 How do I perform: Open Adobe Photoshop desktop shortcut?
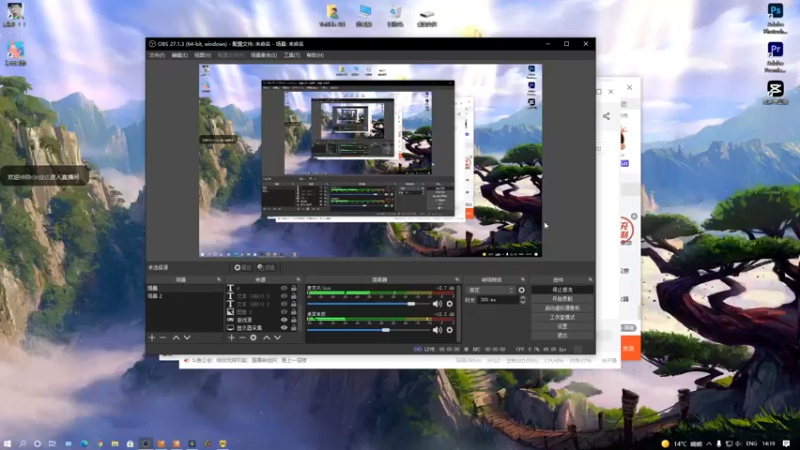tap(775, 18)
